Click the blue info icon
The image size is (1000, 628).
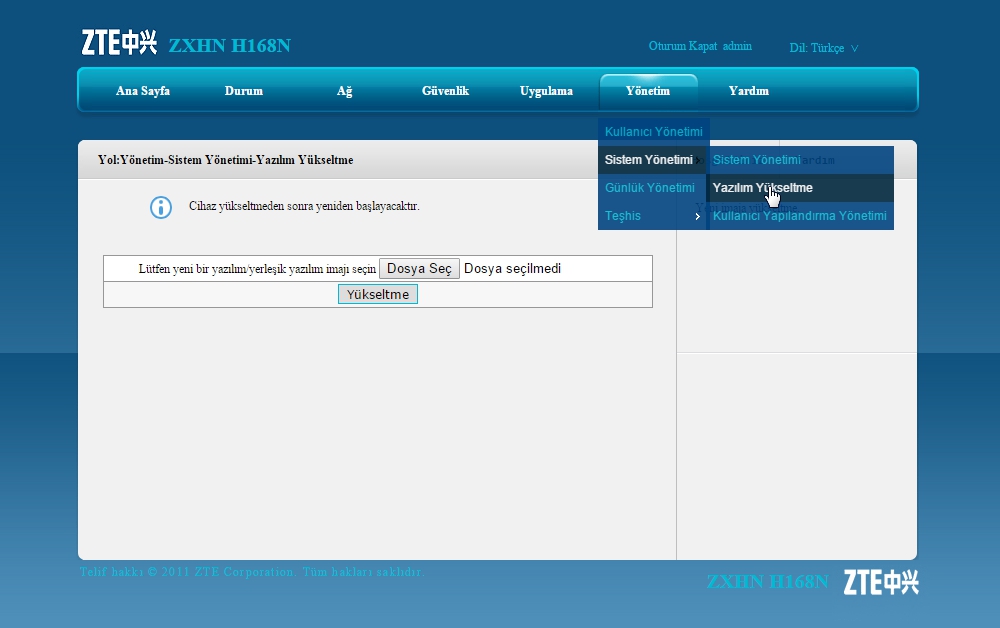point(161,207)
